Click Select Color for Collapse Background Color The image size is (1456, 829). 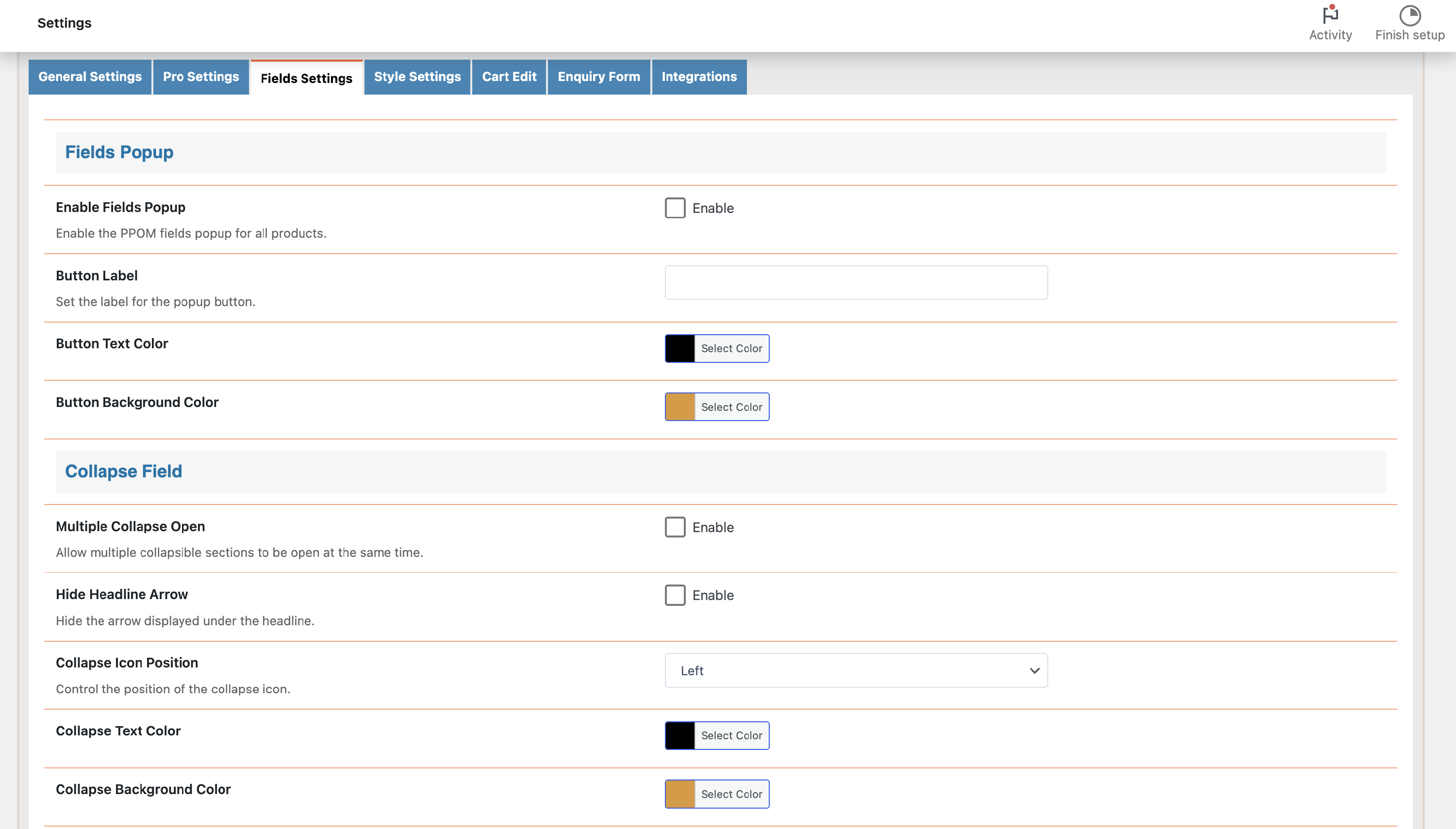click(731, 794)
